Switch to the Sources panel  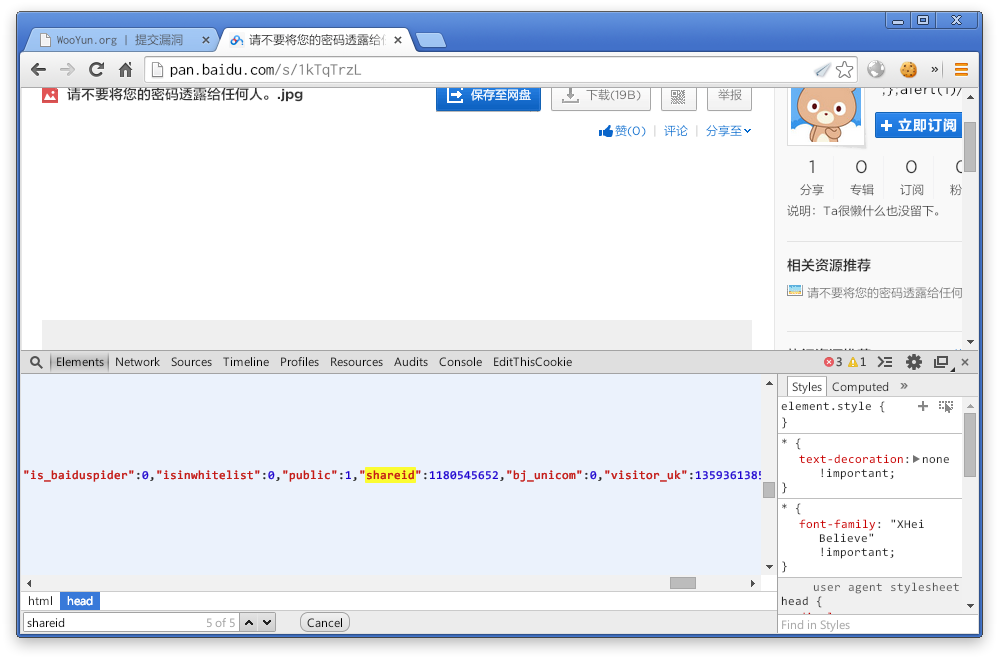(191, 362)
